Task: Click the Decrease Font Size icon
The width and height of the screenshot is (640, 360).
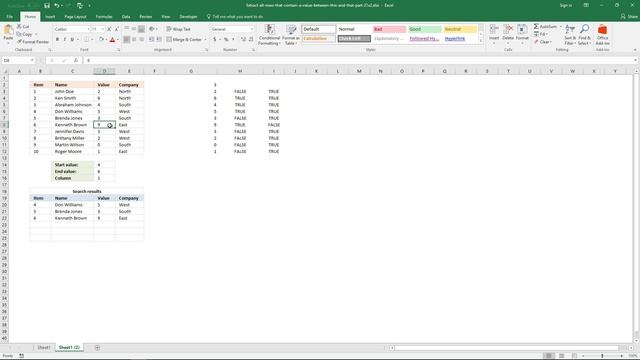Action: click(x=116, y=29)
